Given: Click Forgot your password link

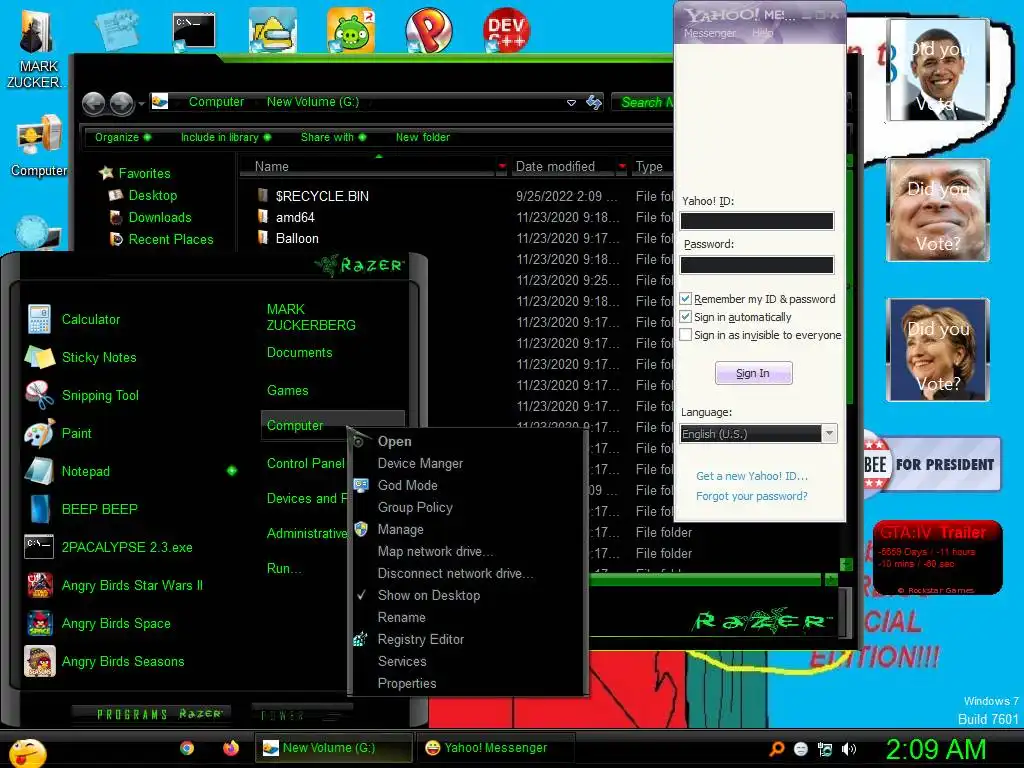Looking at the screenshot, I should (x=752, y=496).
